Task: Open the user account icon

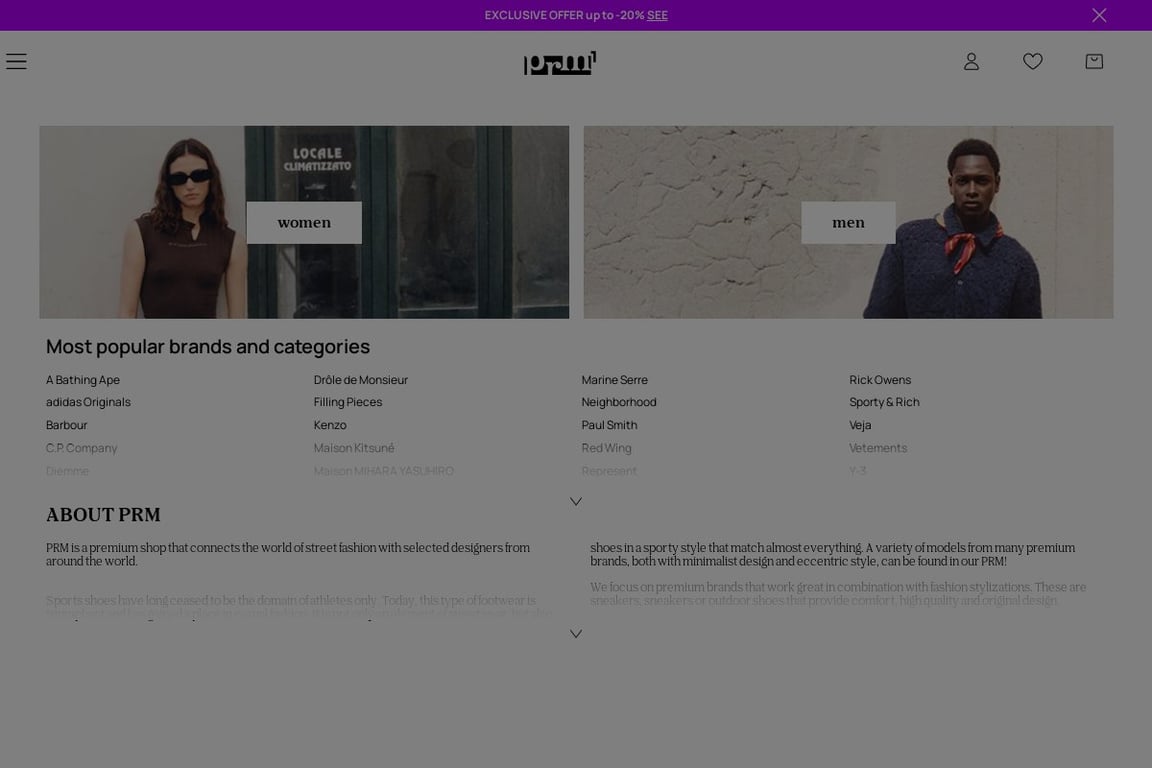Action: [971, 62]
